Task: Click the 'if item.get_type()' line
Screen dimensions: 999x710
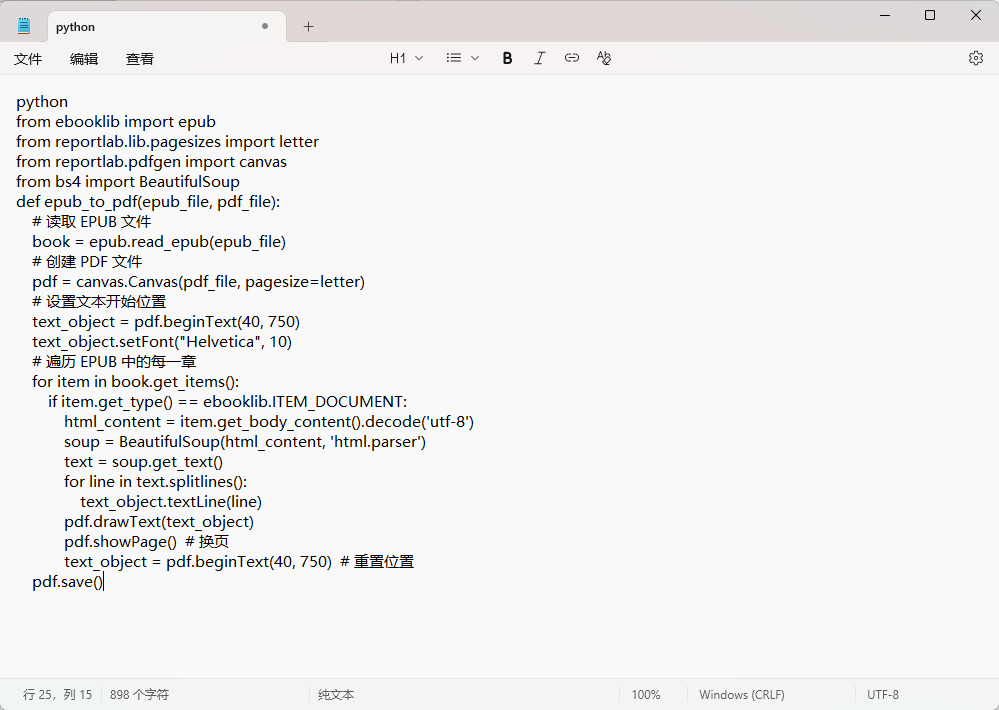Action: tap(227, 402)
